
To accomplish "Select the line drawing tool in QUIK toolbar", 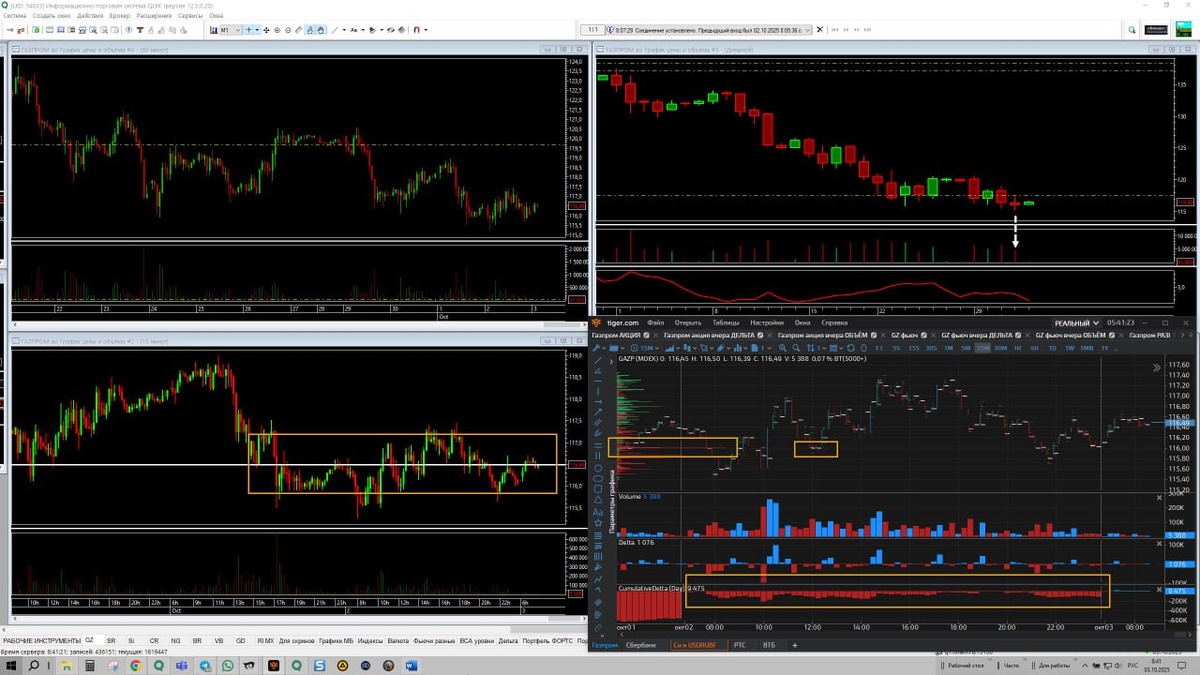I will pyautogui.click(x=335, y=30).
